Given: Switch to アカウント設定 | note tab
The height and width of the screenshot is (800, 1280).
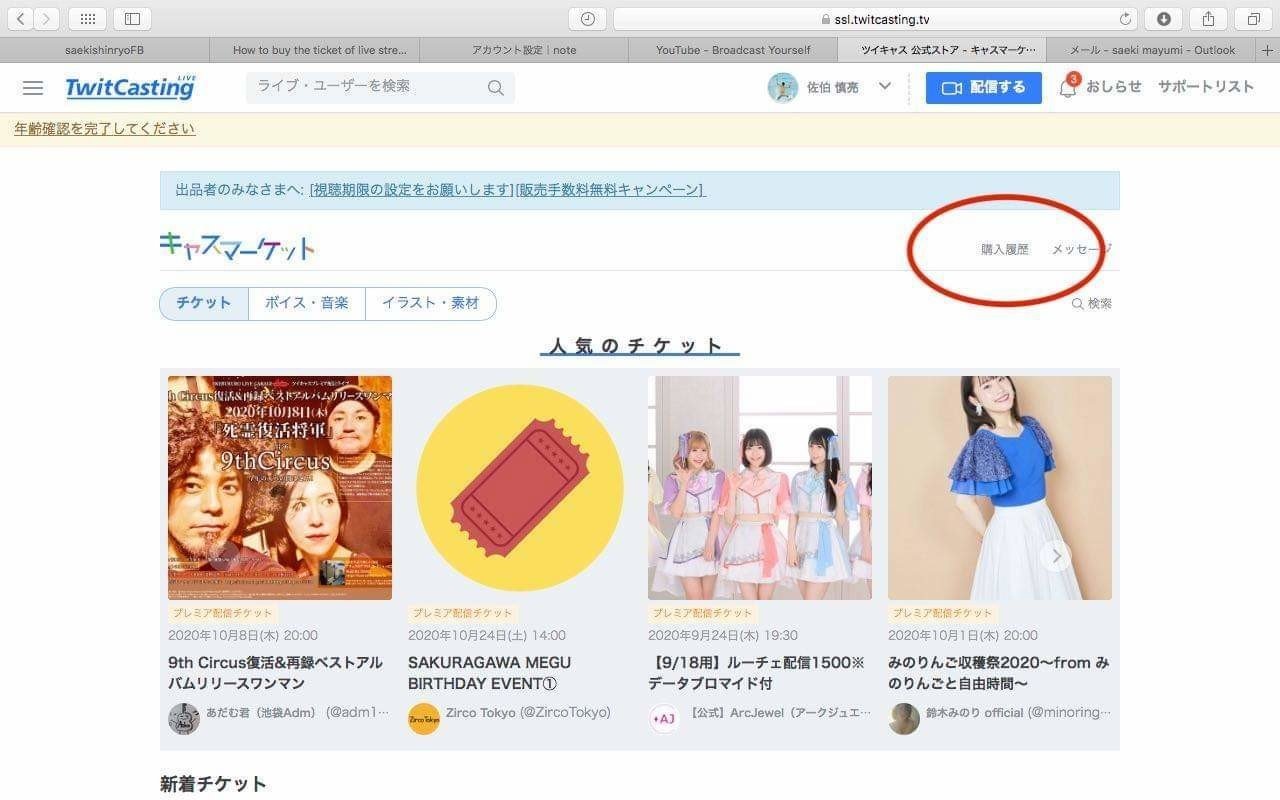Looking at the screenshot, I should pyautogui.click(x=524, y=50).
